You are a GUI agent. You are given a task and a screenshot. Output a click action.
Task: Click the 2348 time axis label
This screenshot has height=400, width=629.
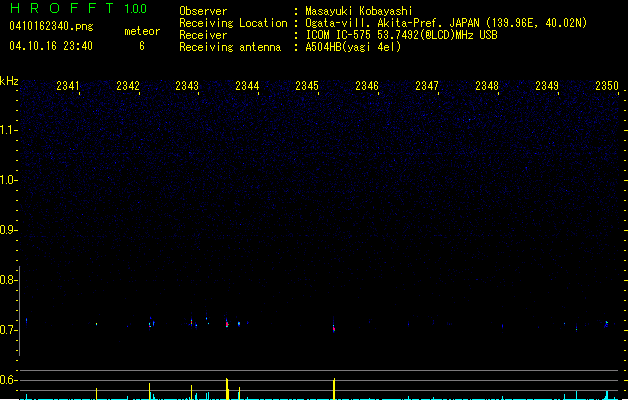click(x=487, y=86)
